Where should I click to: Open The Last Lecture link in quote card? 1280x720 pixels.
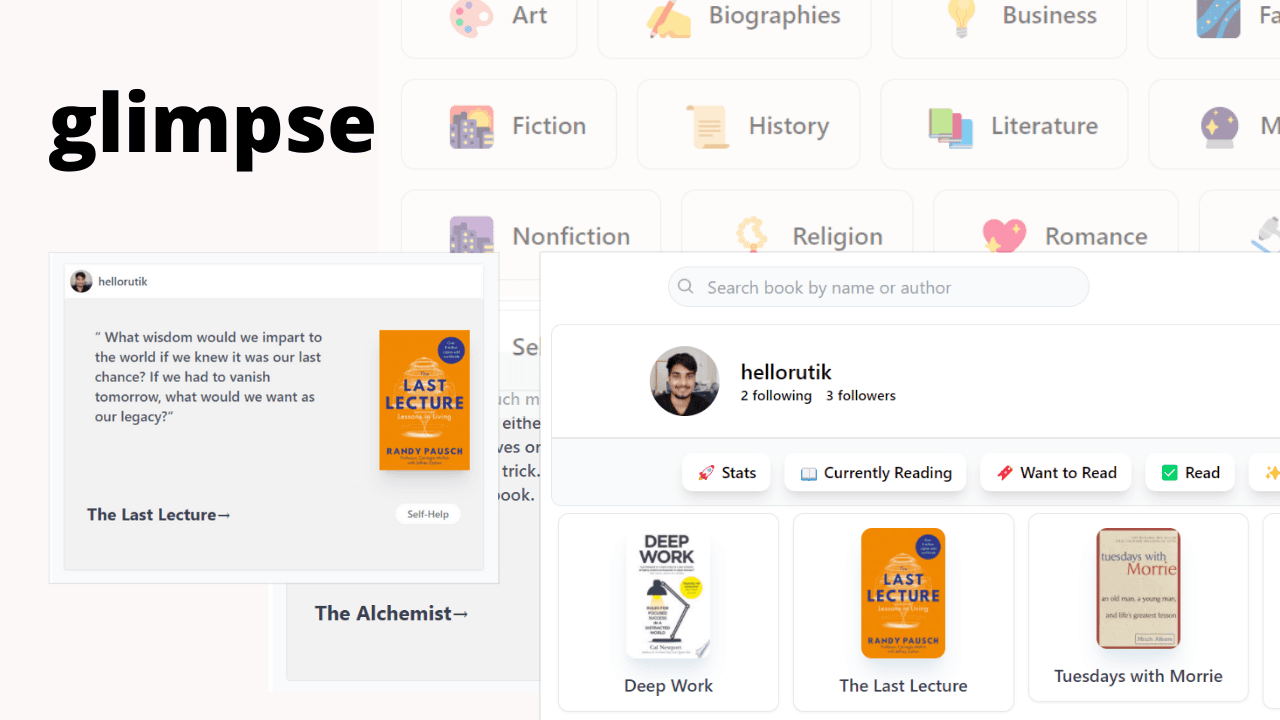click(x=159, y=515)
